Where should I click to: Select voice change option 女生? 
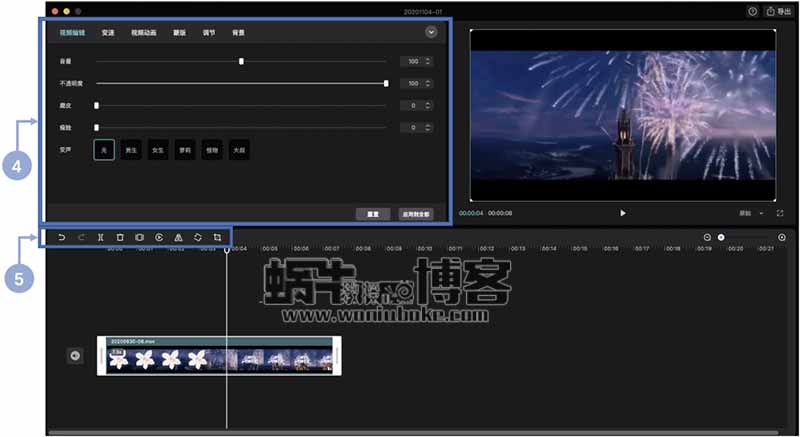click(x=158, y=150)
